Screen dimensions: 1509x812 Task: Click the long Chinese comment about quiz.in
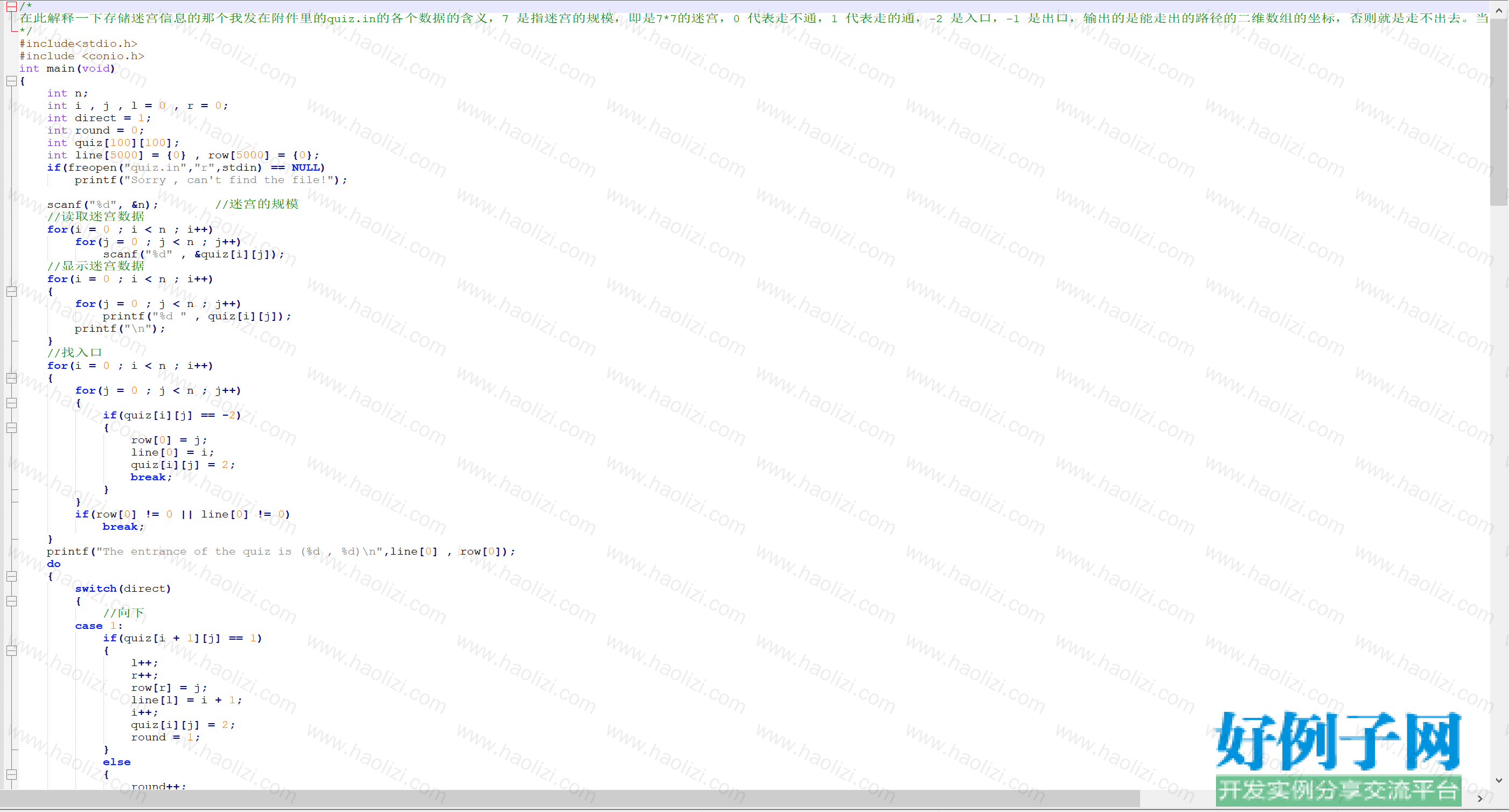tap(754, 18)
